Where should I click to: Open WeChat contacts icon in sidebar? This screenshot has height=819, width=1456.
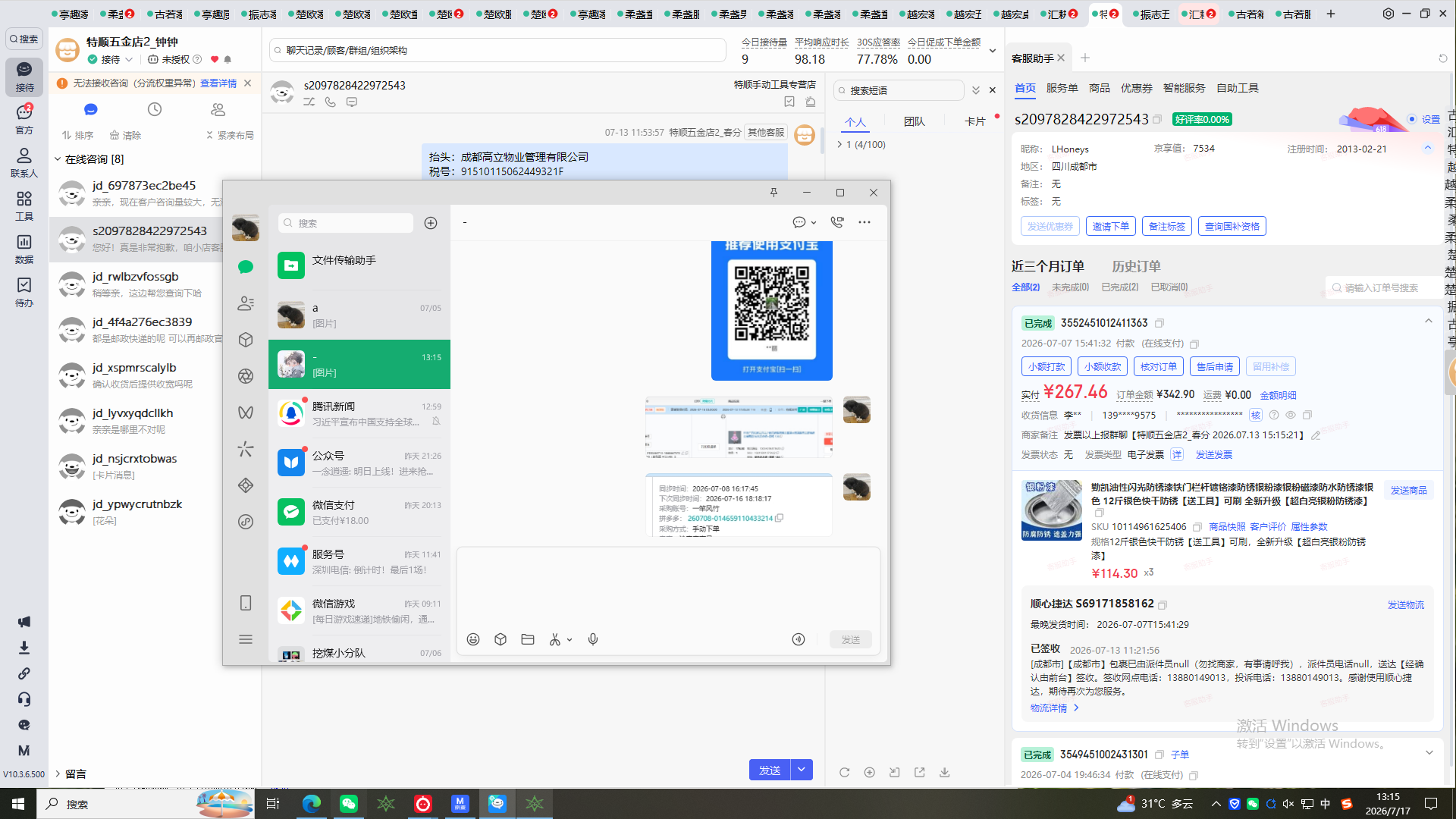pyautogui.click(x=245, y=303)
